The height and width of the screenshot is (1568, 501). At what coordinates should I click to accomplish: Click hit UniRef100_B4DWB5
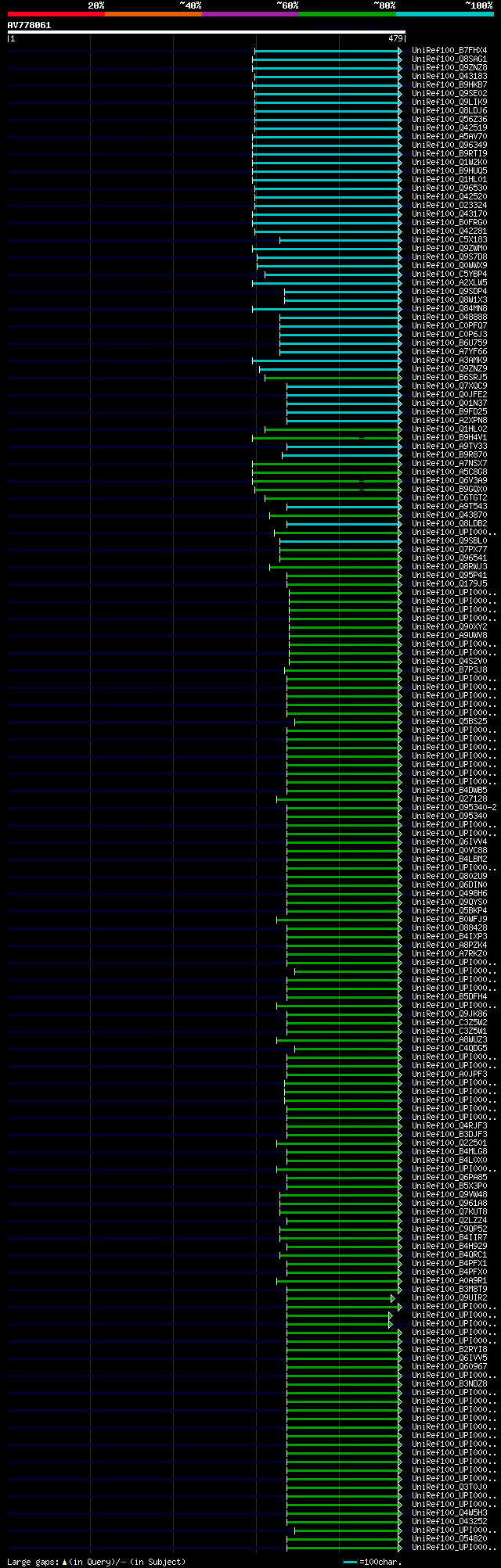pos(449,790)
